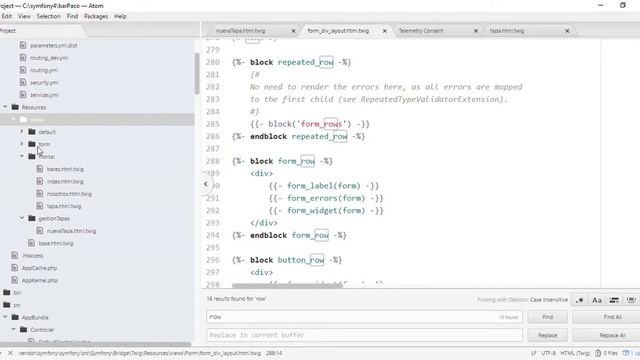
Task: Collapse the Resources folder chevron
Action: [5, 107]
